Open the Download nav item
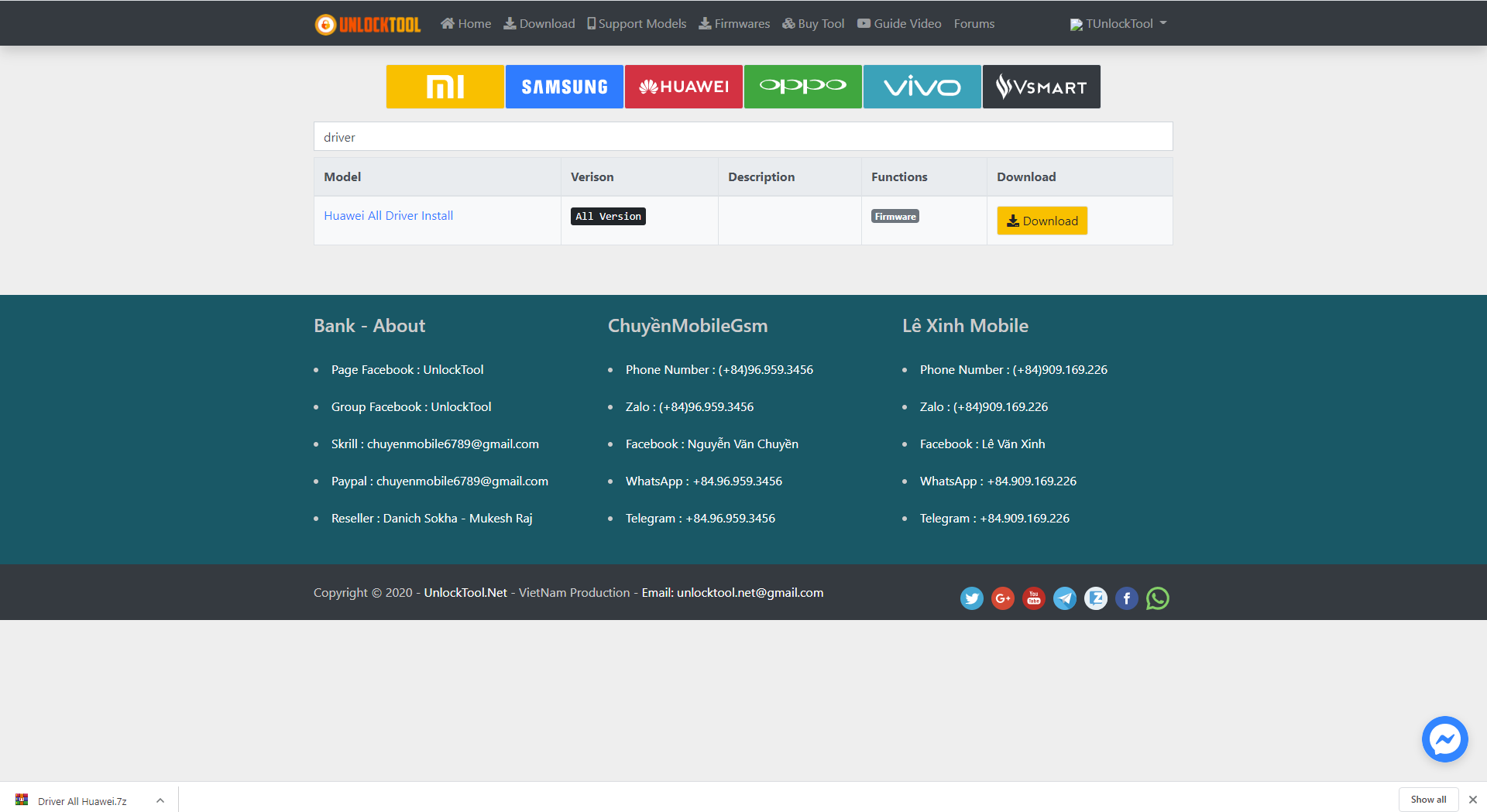The width and height of the screenshot is (1487, 812). coord(539,24)
